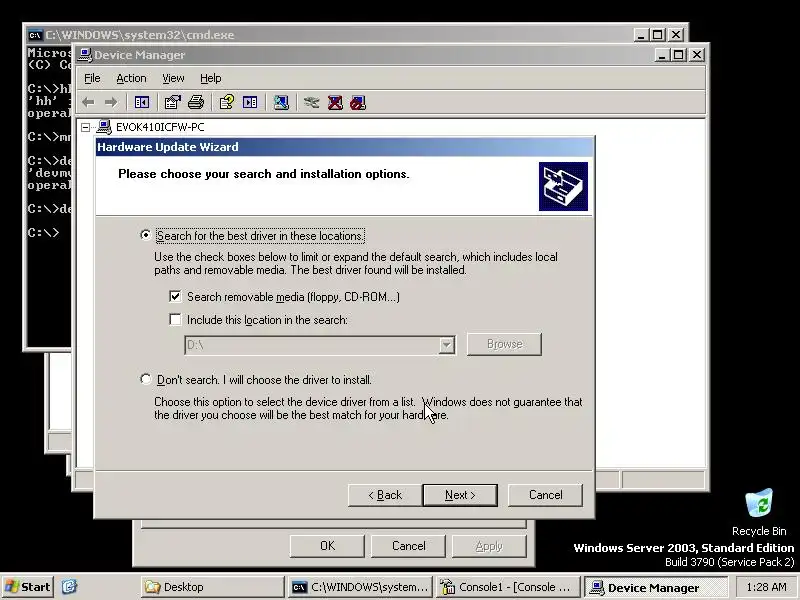Minimize the cmd.exe window
This screenshot has height=600, width=800.
coord(641,35)
